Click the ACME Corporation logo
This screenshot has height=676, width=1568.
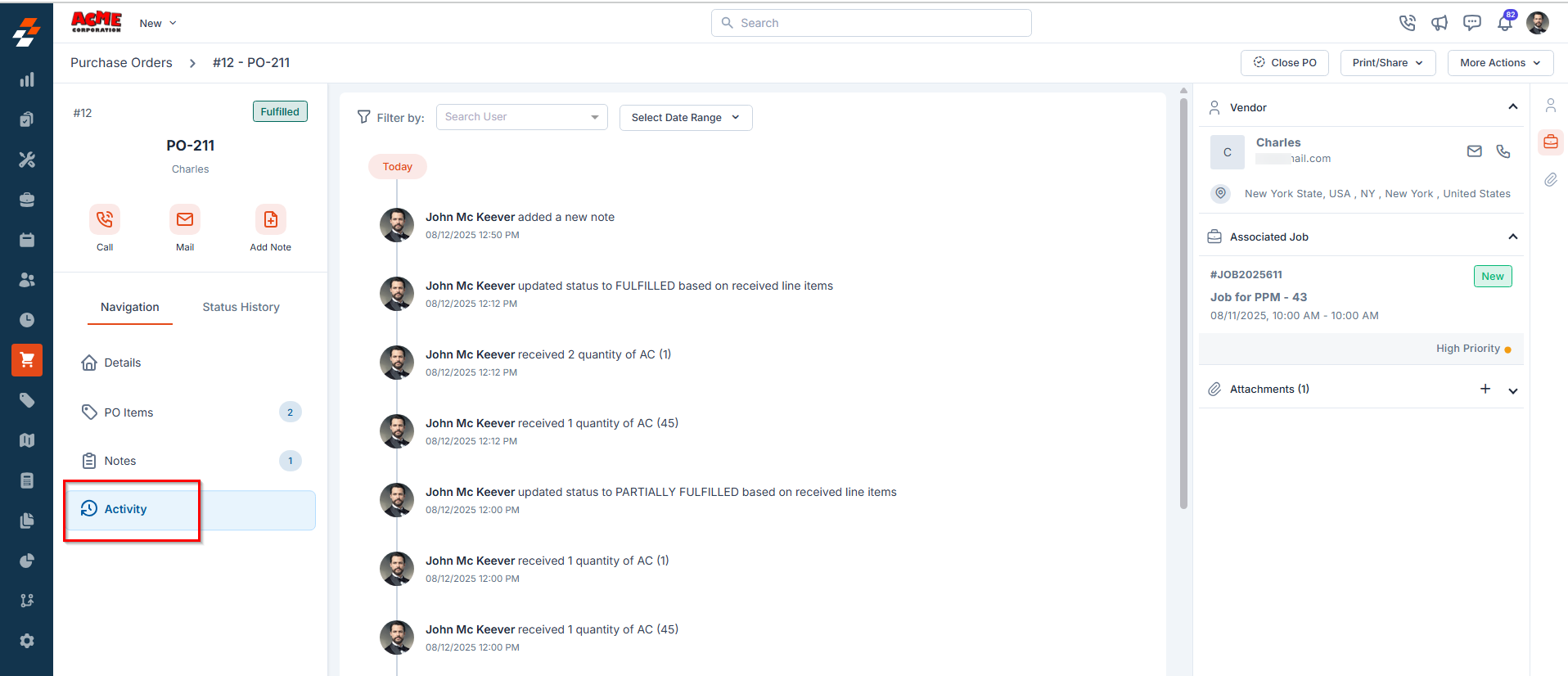(x=97, y=22)
